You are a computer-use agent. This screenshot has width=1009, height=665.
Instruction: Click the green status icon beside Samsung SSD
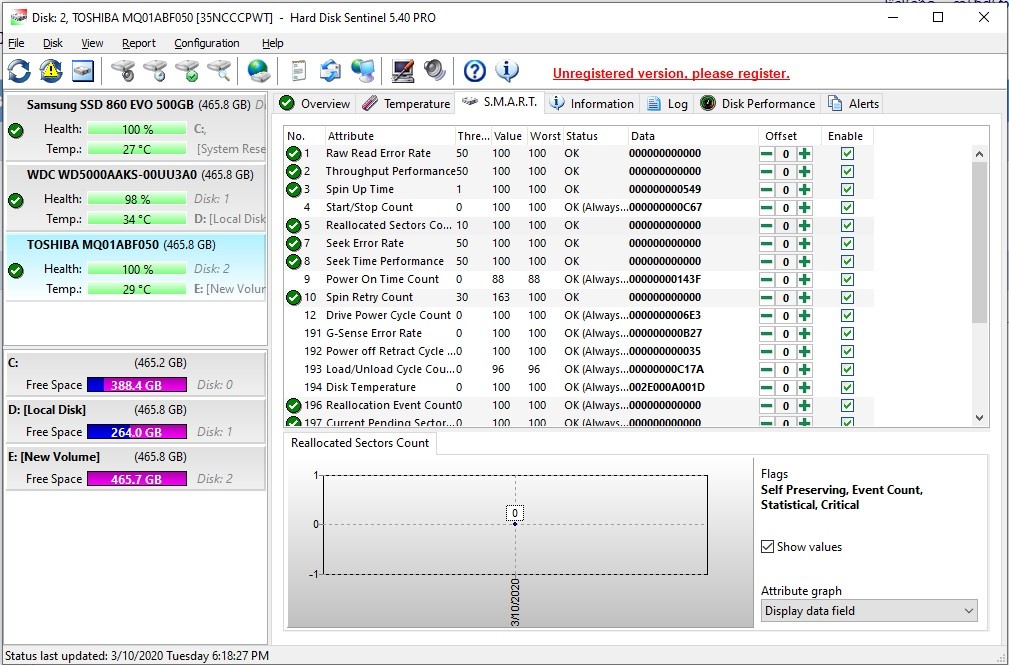(x=16, y=131)
